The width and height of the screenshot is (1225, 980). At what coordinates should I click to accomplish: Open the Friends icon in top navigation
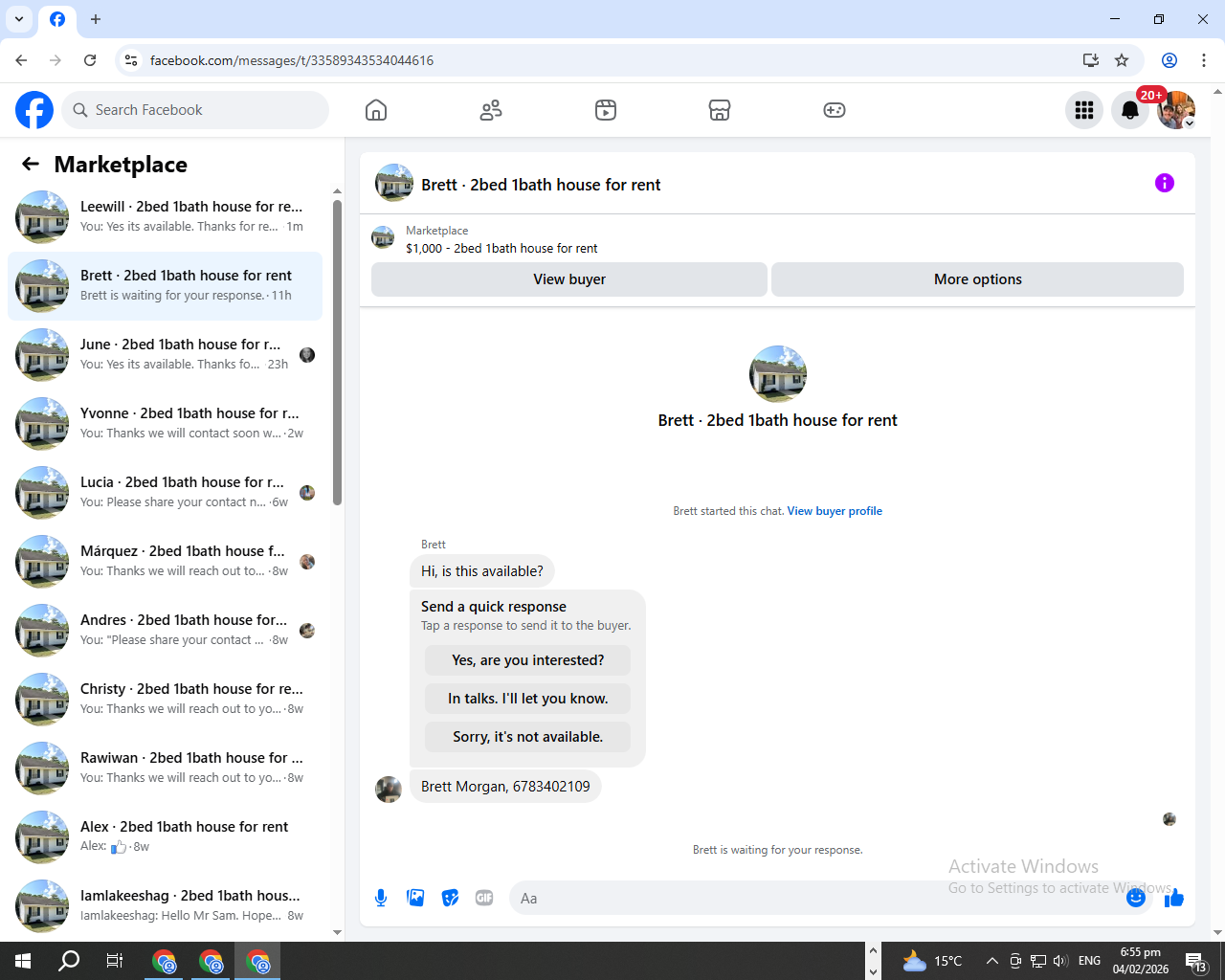point(491,110)
